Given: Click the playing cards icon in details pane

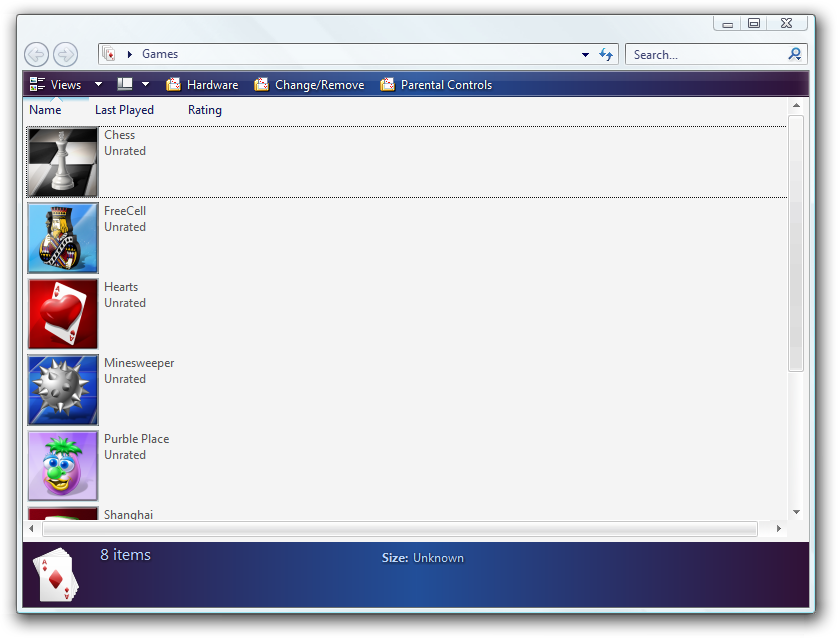Looking at the screenshot, I should tap(56, 574).
